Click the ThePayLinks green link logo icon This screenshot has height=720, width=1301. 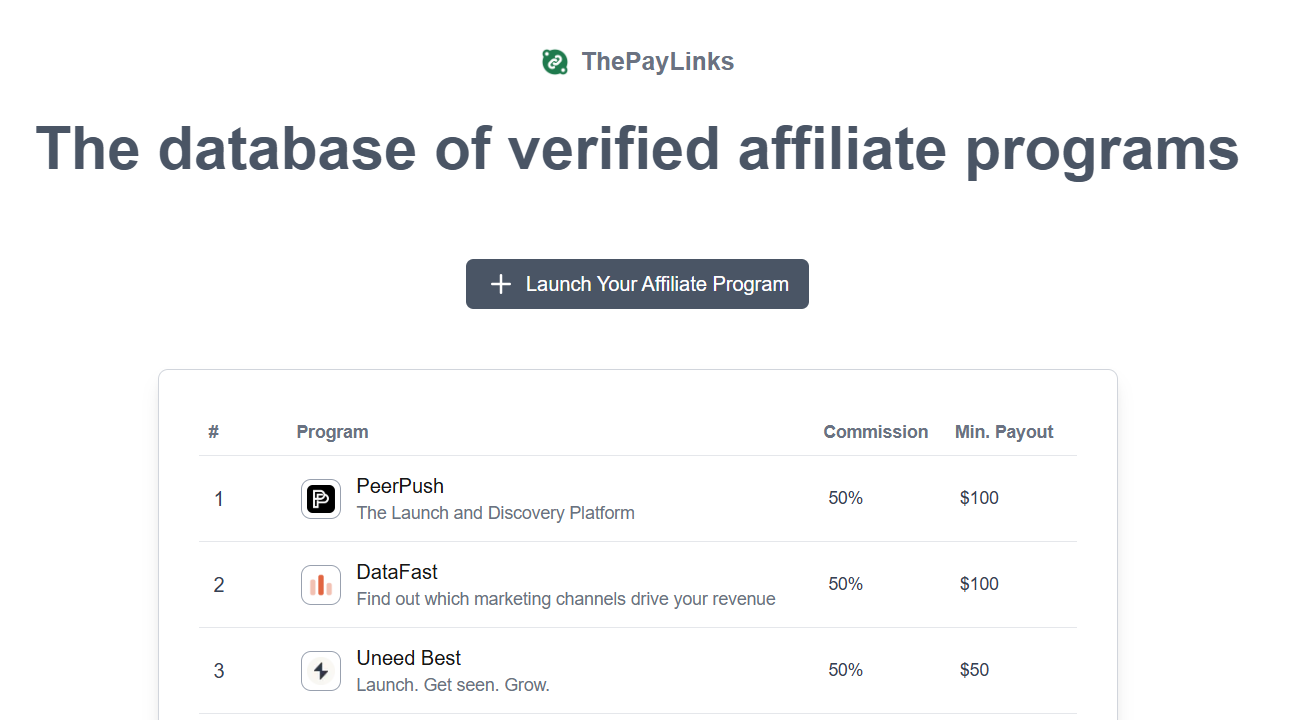tap(555, 62)
